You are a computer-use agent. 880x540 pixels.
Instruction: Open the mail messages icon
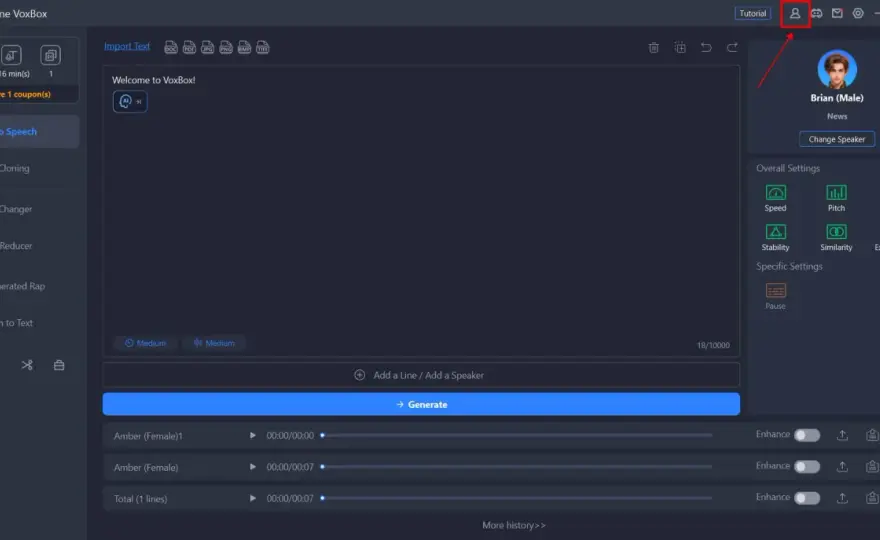837,13
